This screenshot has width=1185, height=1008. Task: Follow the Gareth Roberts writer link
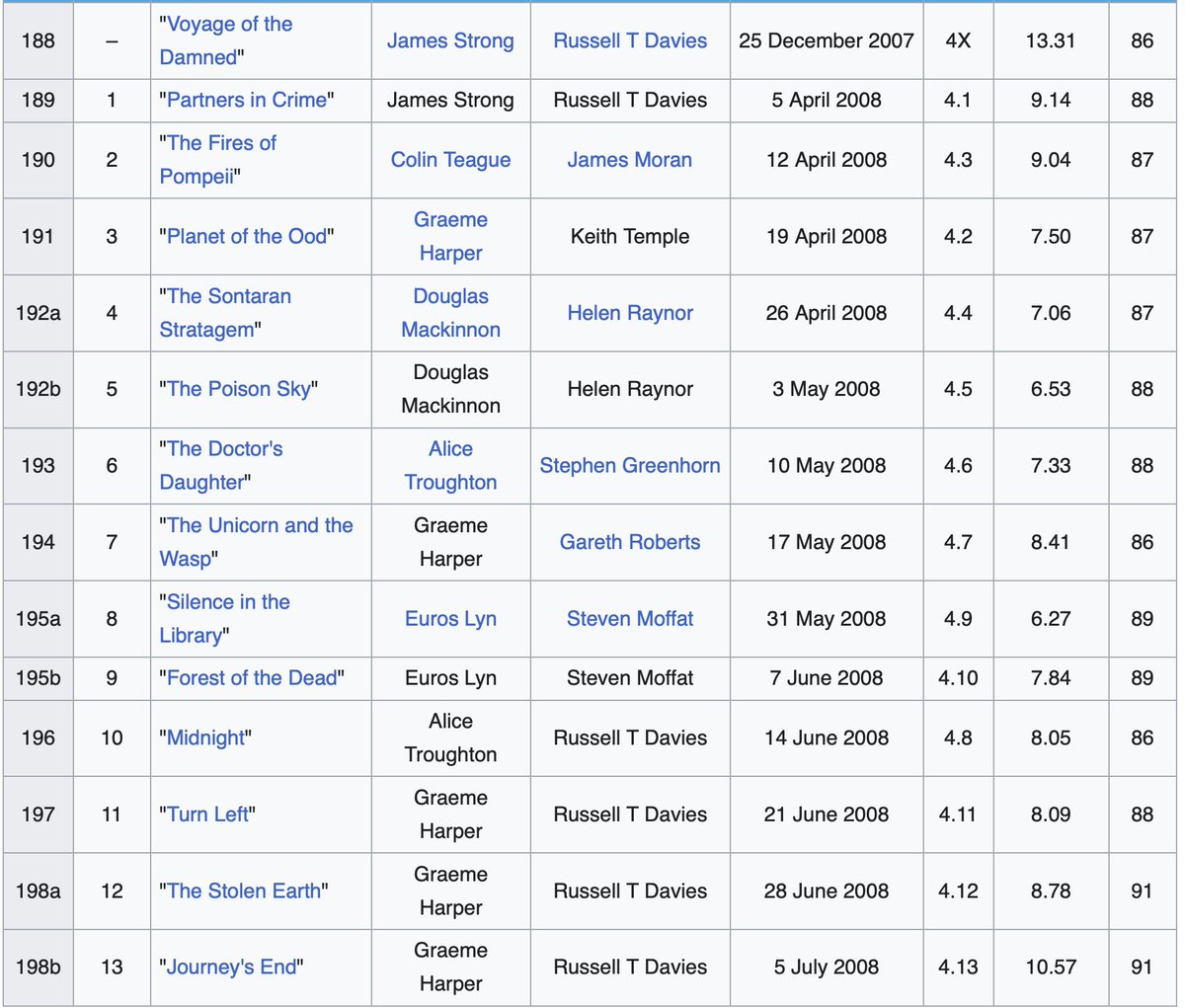coord(630,542)
